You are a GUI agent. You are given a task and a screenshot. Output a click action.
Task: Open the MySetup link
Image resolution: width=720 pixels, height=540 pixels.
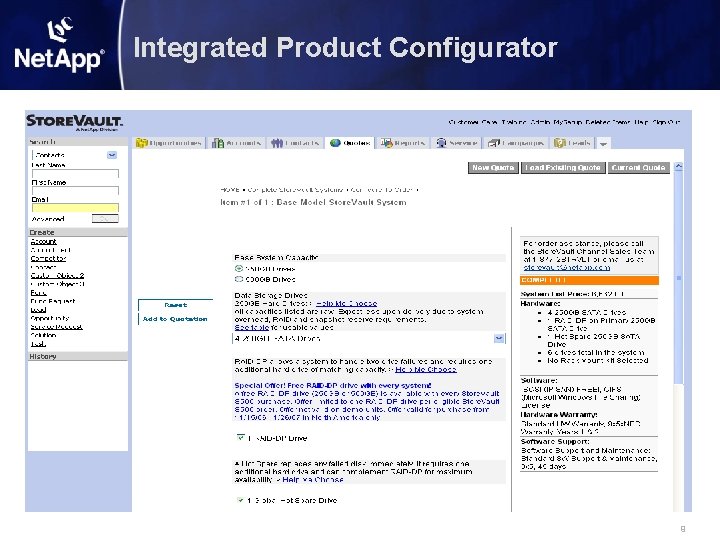coord(568,122)
